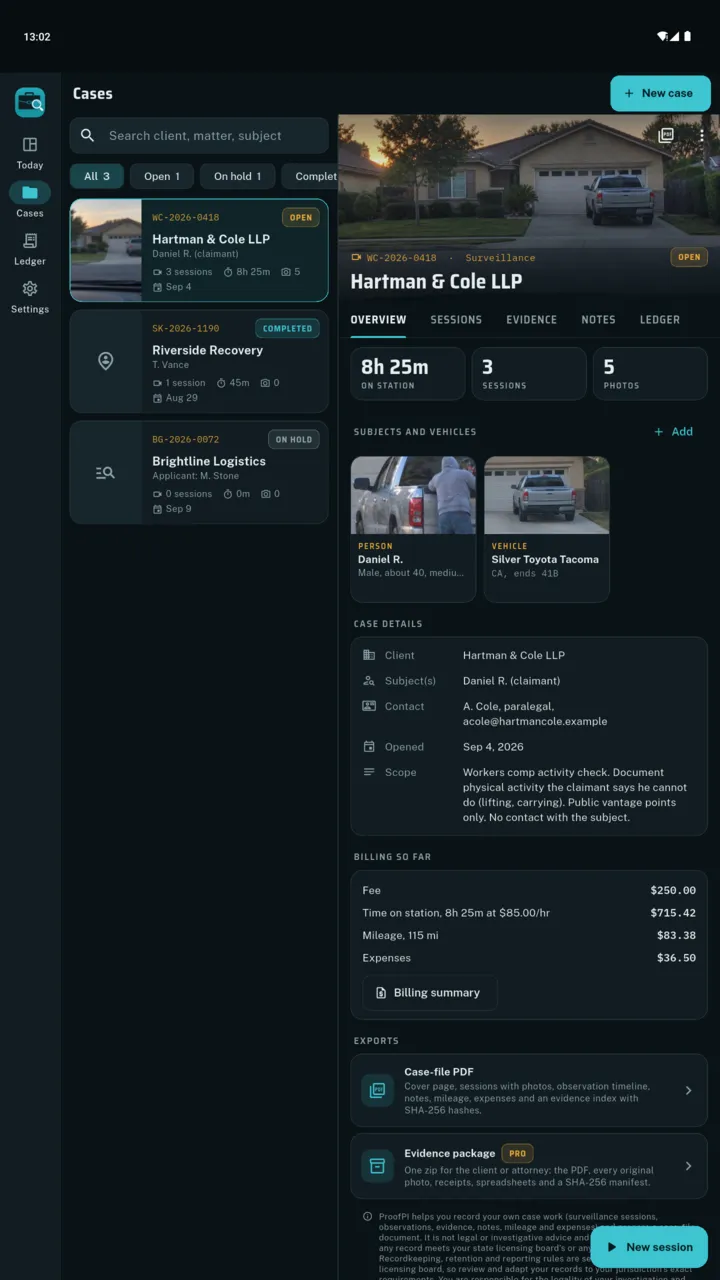Click the Time on station $715.42 amount
Viewport: 720px width, 1280px height.
pos(673,913)
